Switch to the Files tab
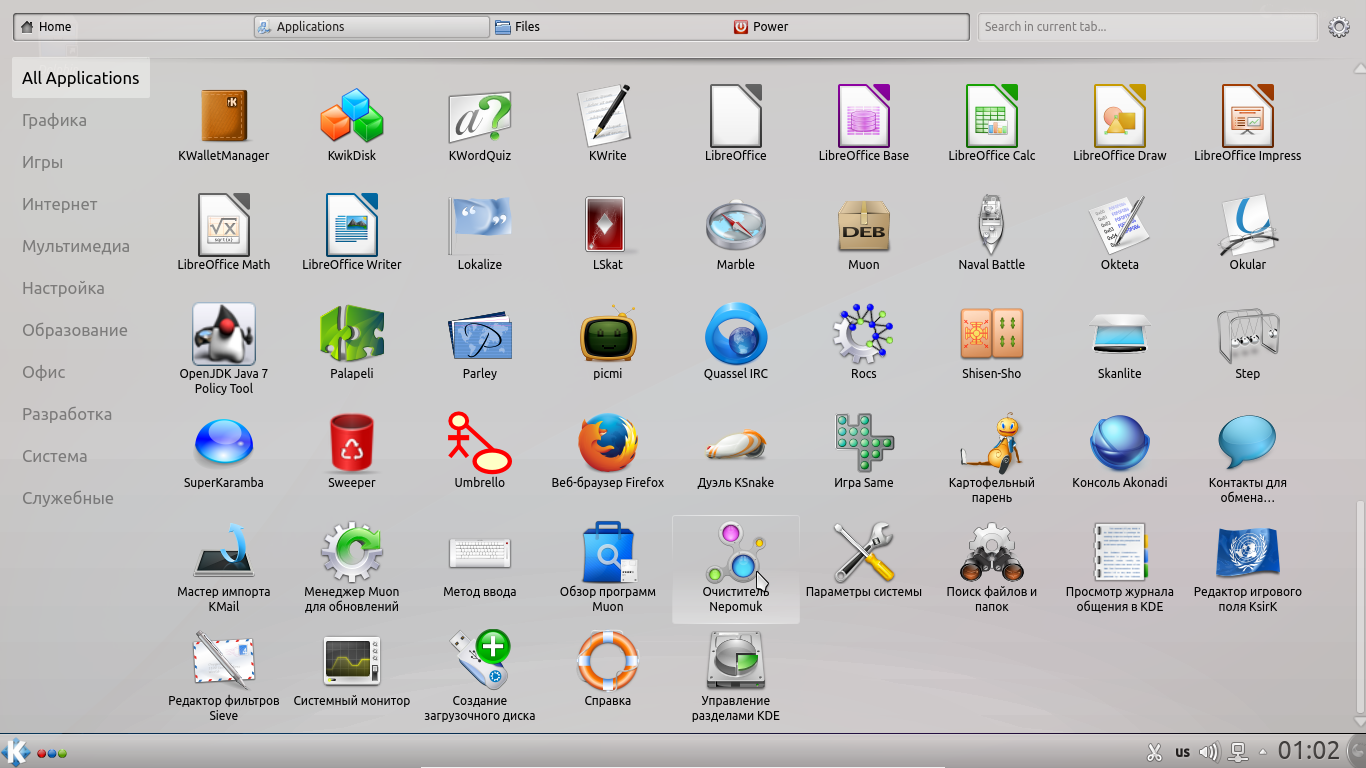The image size is (1366, 768). pyautogui.click(x=527, y=27)
